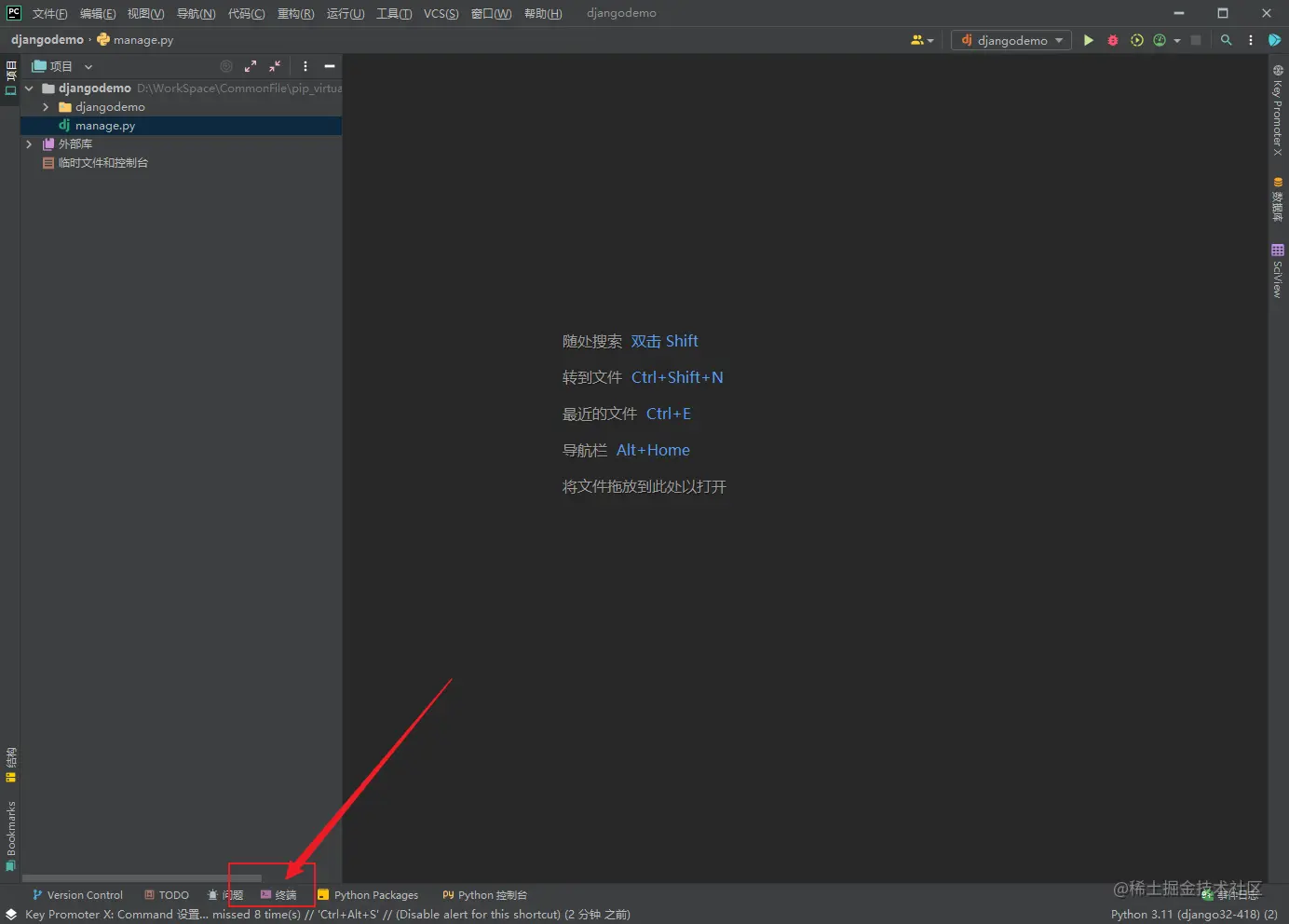This screenshot has width=1289, height=924.
Task: Toggle the Version Control tool window
Action: click(x=77, y=895)
